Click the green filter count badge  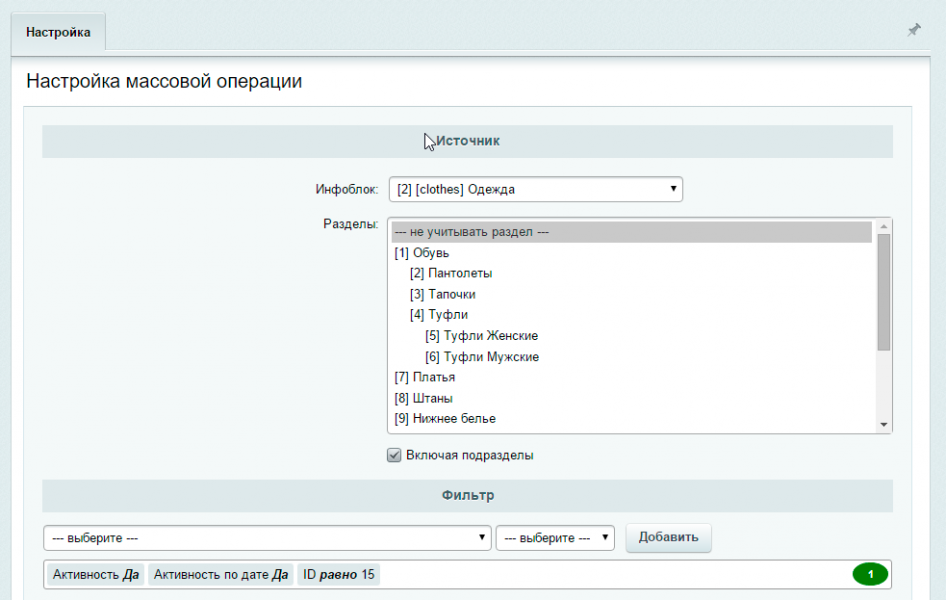(x=870, y=574)
